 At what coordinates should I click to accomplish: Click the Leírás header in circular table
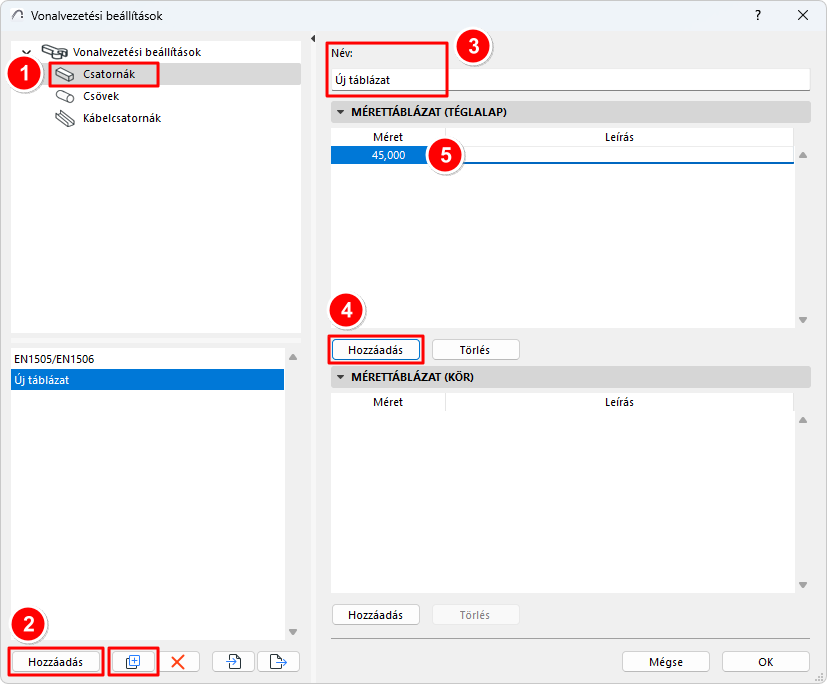pos(619,402)
